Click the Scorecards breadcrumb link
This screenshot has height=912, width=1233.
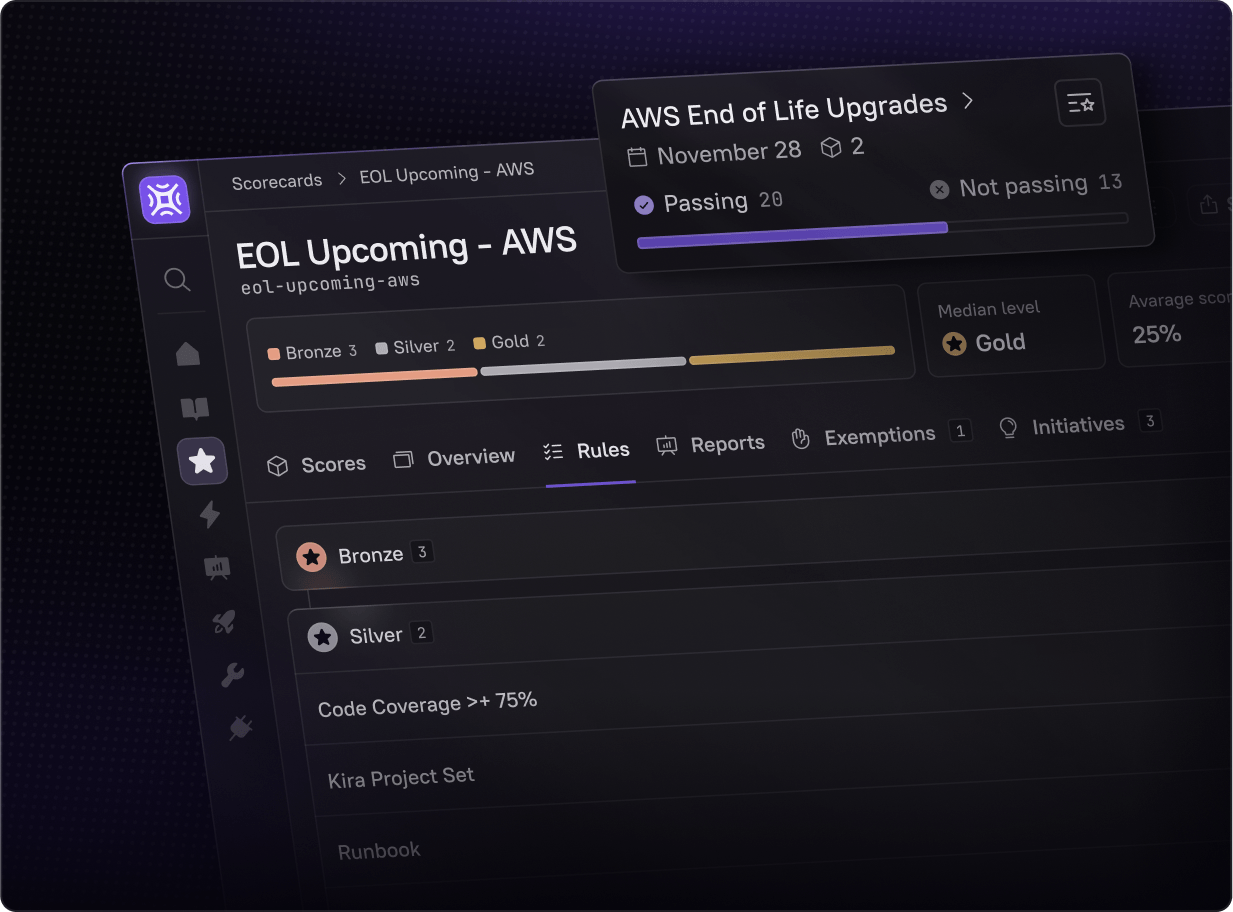click(x=277, y=182)
